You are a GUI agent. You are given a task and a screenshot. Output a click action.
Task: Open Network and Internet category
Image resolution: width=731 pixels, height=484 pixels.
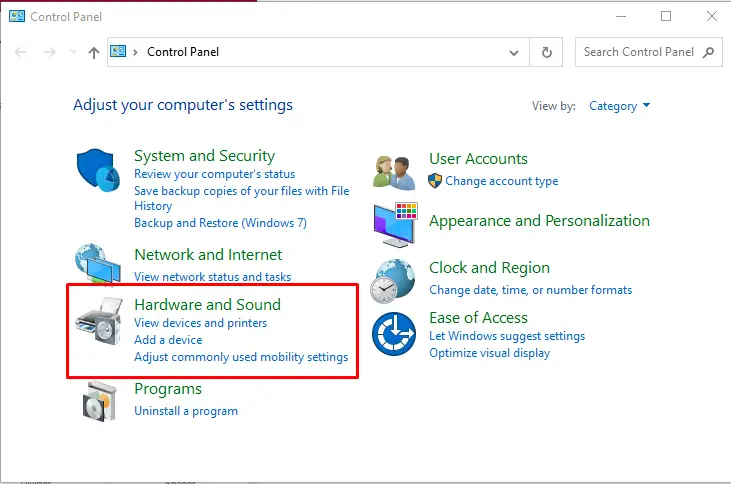[x=208, y=255]
